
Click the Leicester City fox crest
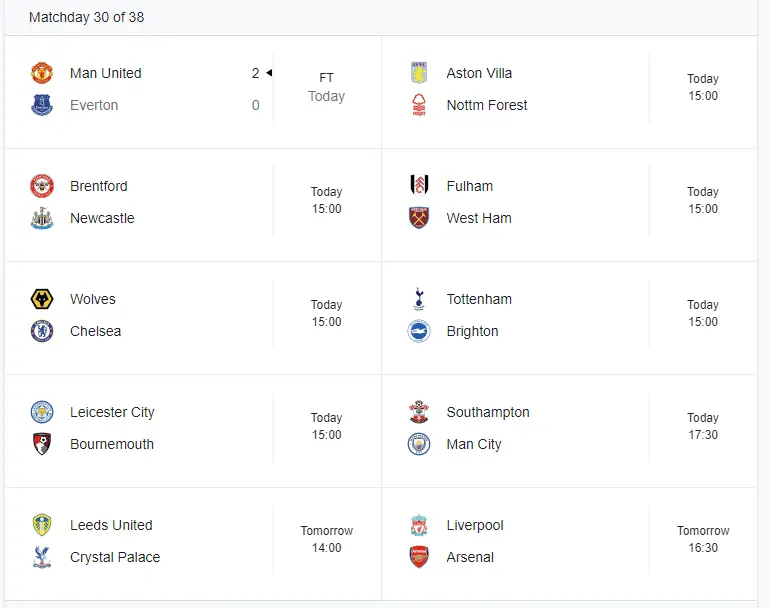click(42, 412)
